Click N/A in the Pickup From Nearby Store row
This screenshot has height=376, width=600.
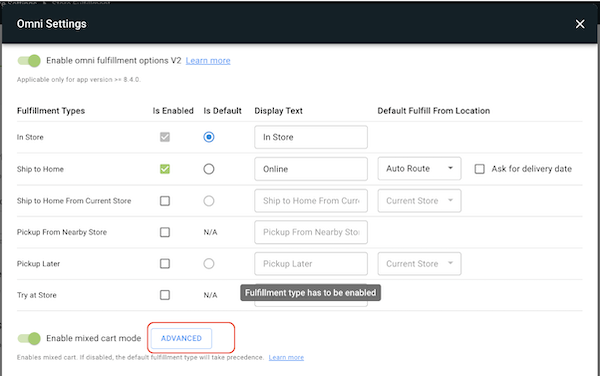[210, 232]
